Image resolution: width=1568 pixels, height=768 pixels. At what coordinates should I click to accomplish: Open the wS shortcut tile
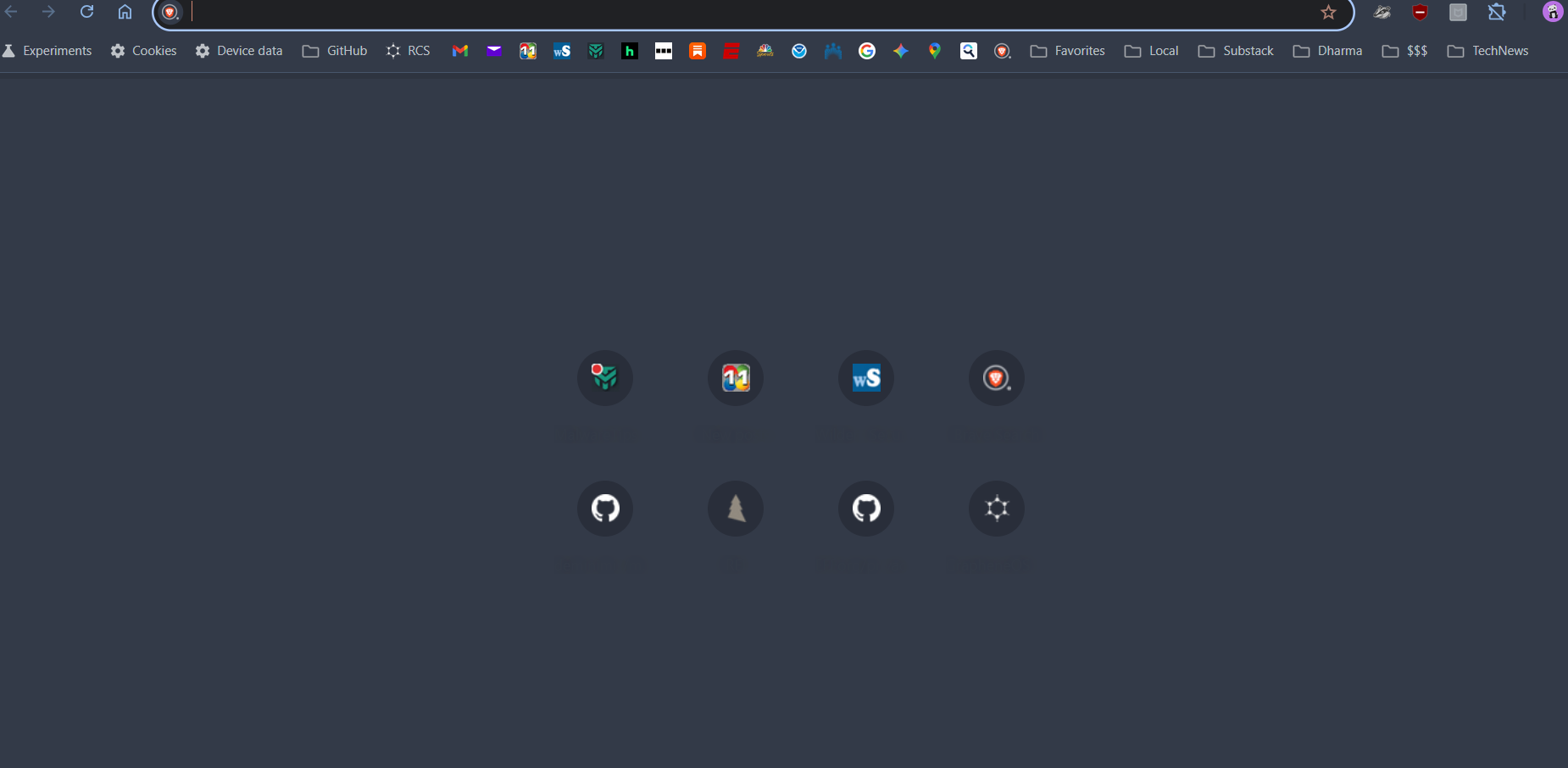[866, 378]
